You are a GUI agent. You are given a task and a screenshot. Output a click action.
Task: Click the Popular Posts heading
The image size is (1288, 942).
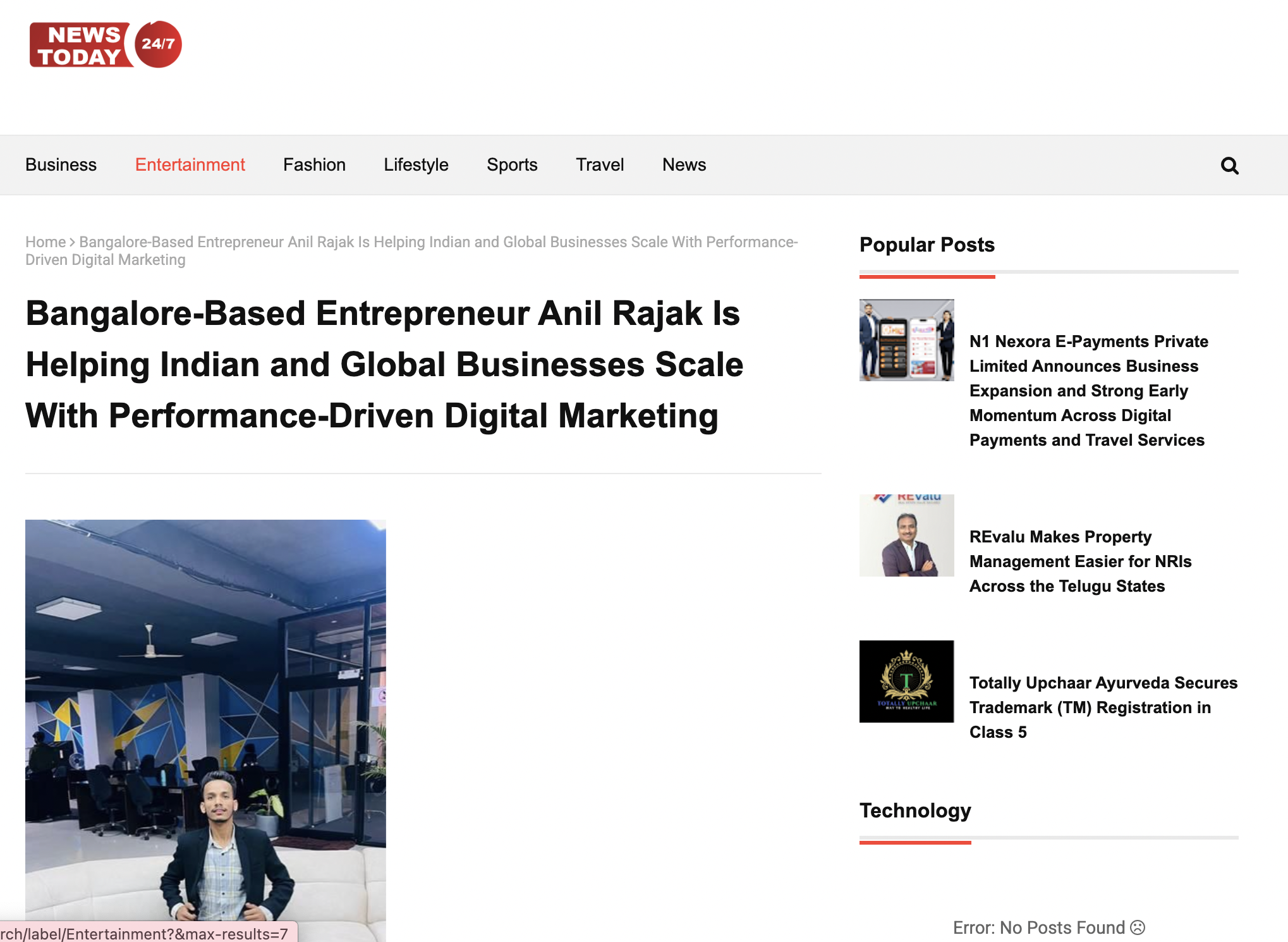coord(927,245)
